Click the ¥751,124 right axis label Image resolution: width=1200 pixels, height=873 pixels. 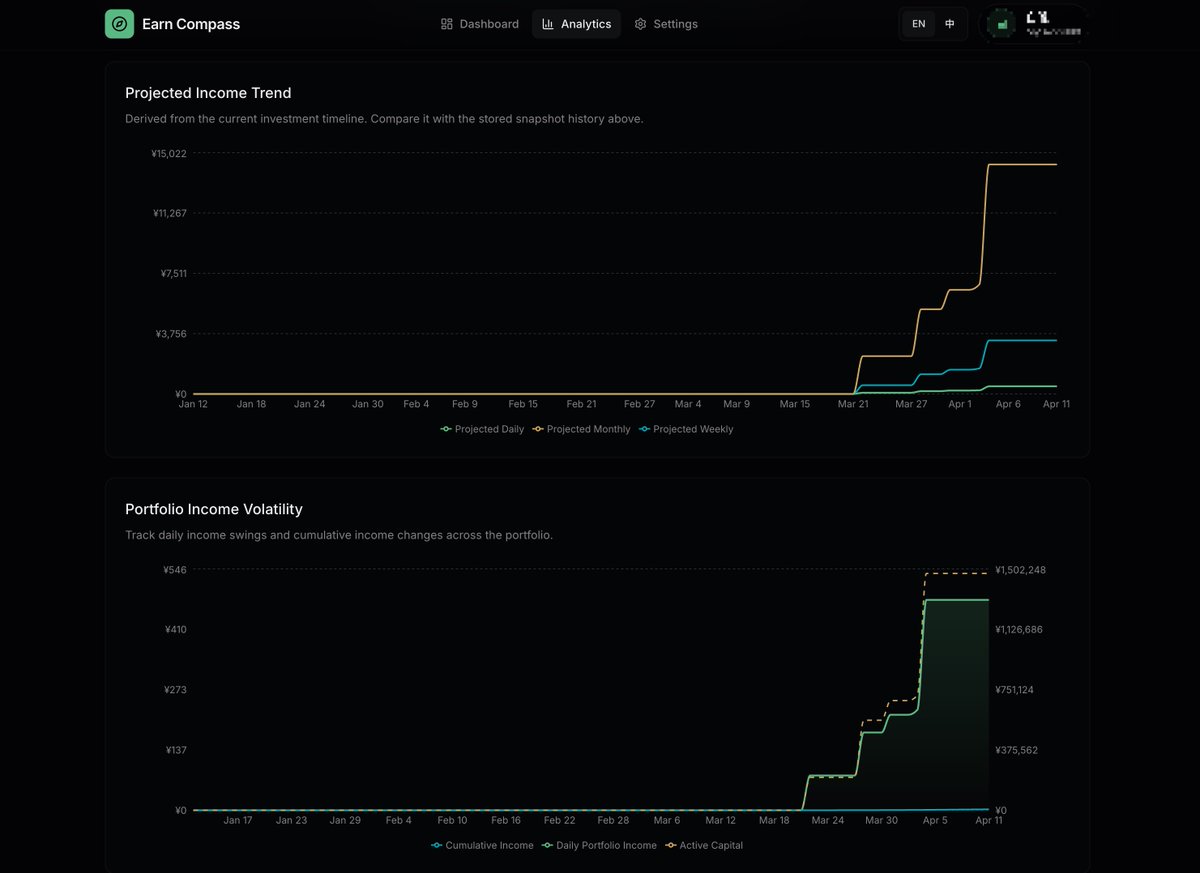click(1017, 690)
